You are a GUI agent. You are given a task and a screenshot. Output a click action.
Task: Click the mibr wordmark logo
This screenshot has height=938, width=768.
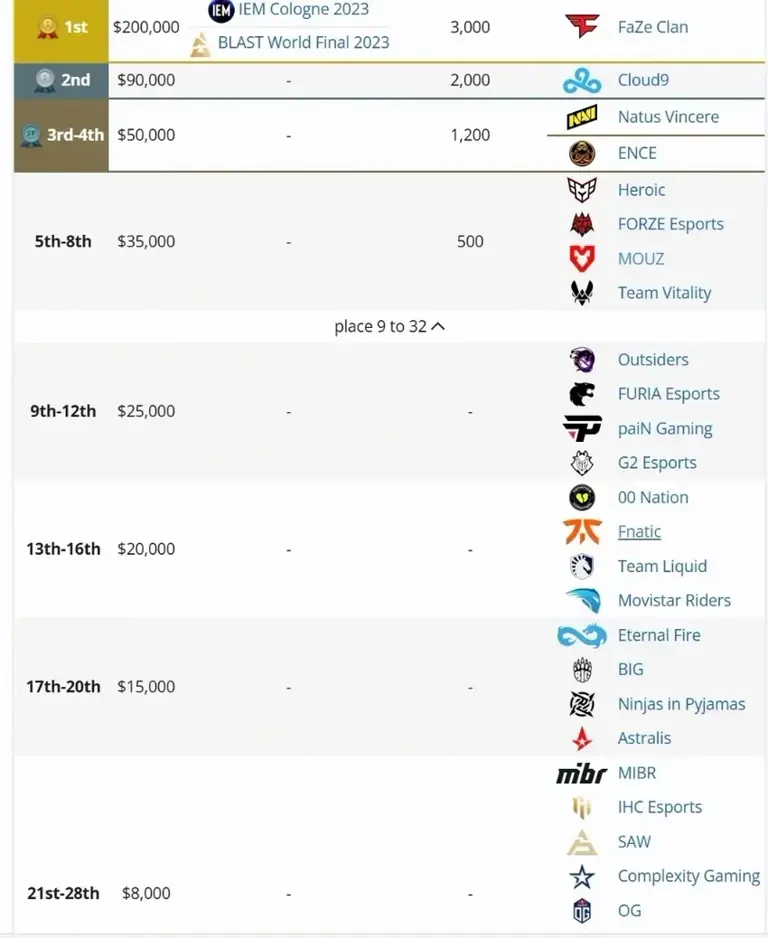tap(582, 773)
